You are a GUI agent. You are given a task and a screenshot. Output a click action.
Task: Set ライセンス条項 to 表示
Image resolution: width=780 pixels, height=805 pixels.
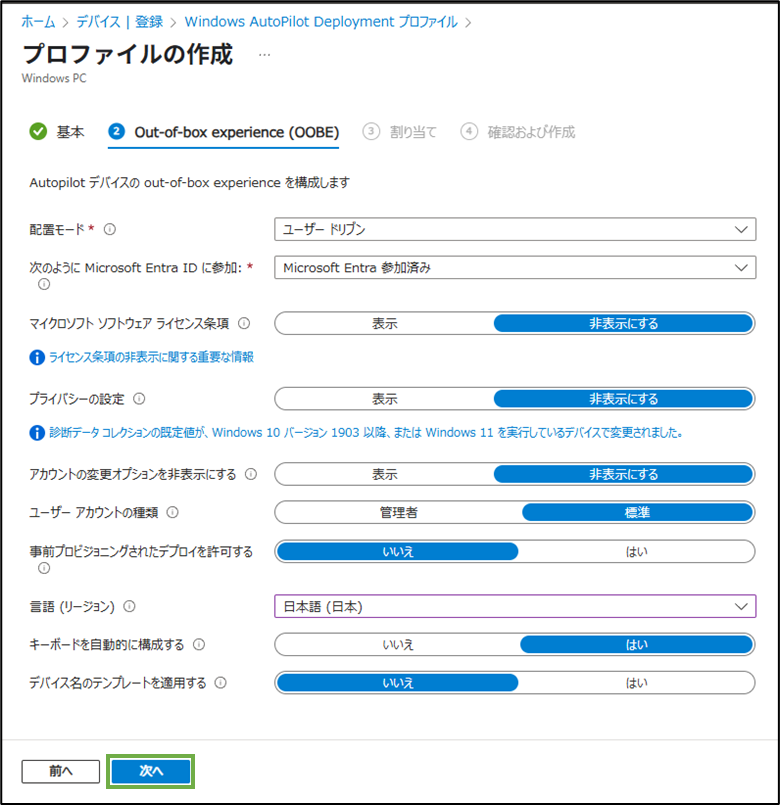click(x=385, y=323)
